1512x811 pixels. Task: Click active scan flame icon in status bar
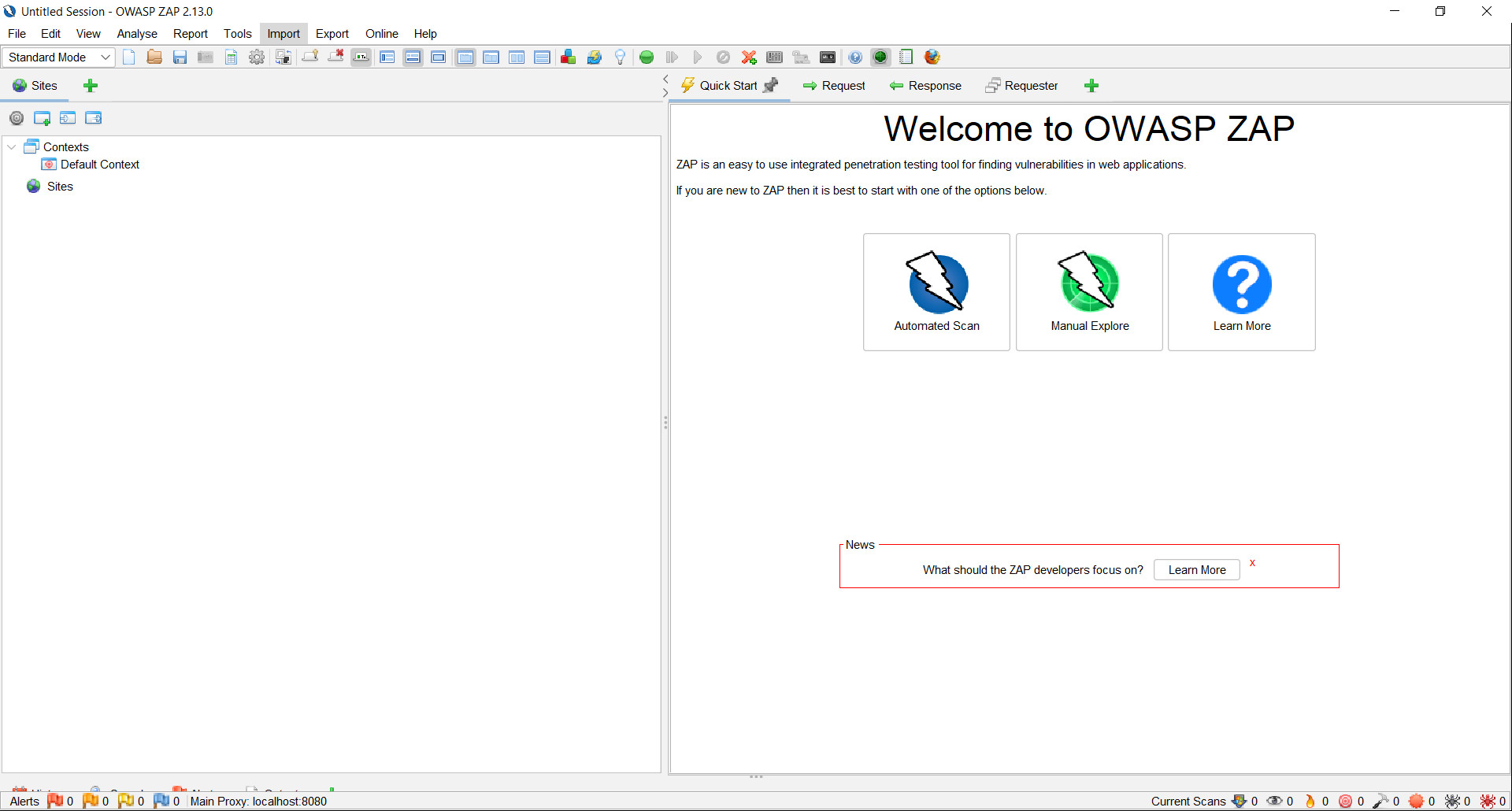pyautogui.click(x=1310, y=801)
